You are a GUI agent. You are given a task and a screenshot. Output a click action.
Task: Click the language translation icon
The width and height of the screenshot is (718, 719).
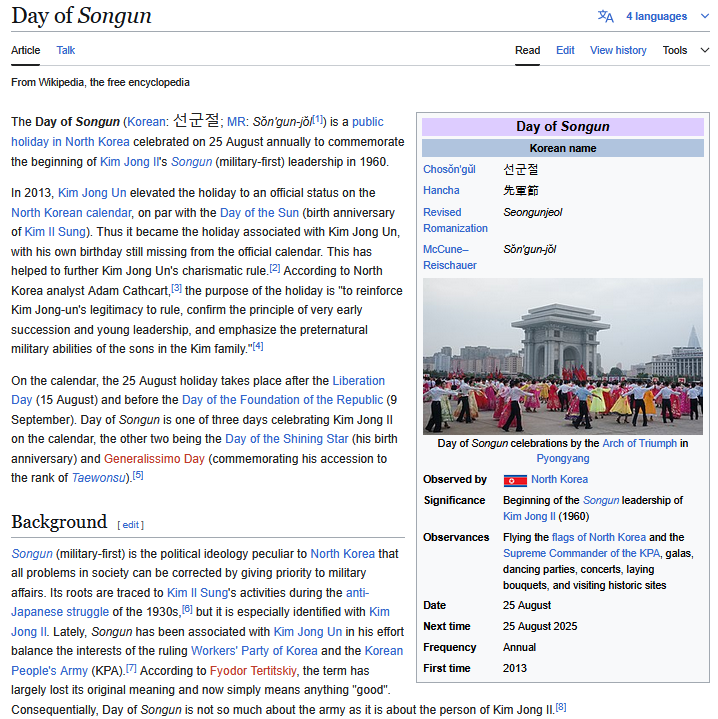605,17
